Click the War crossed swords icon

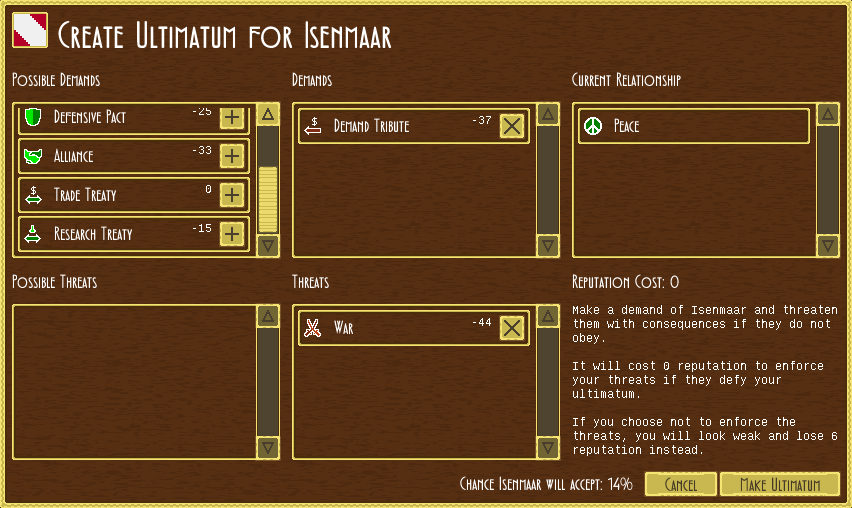313,328
